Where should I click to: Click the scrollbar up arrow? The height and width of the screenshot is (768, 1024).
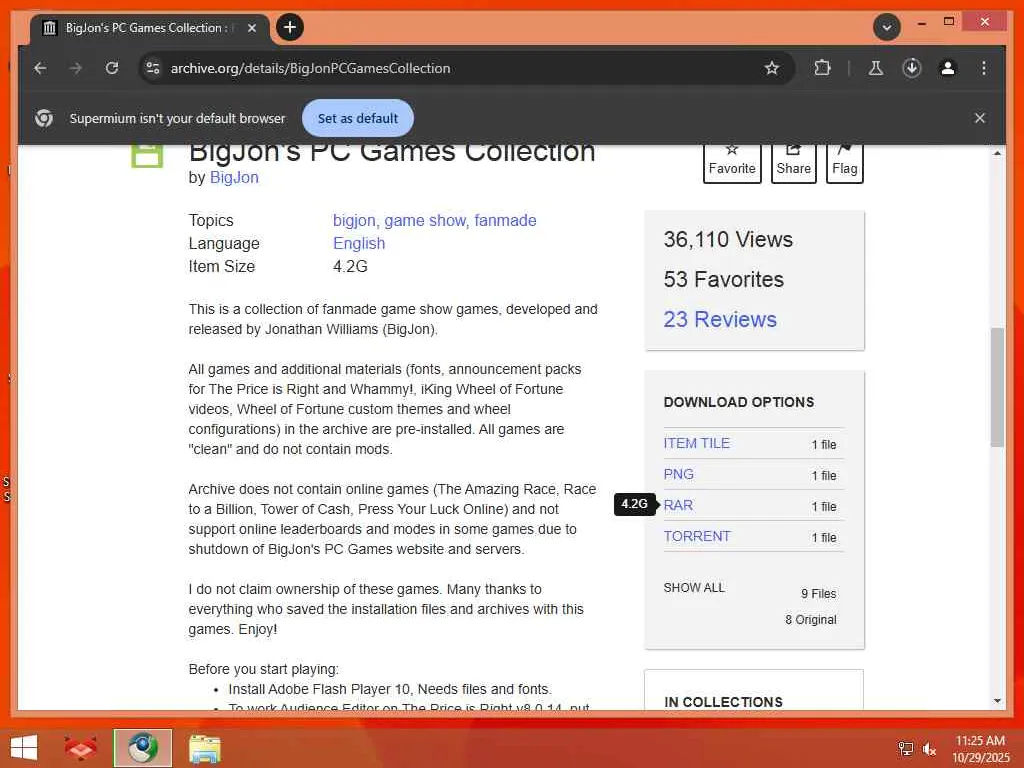tap(997, 153)
